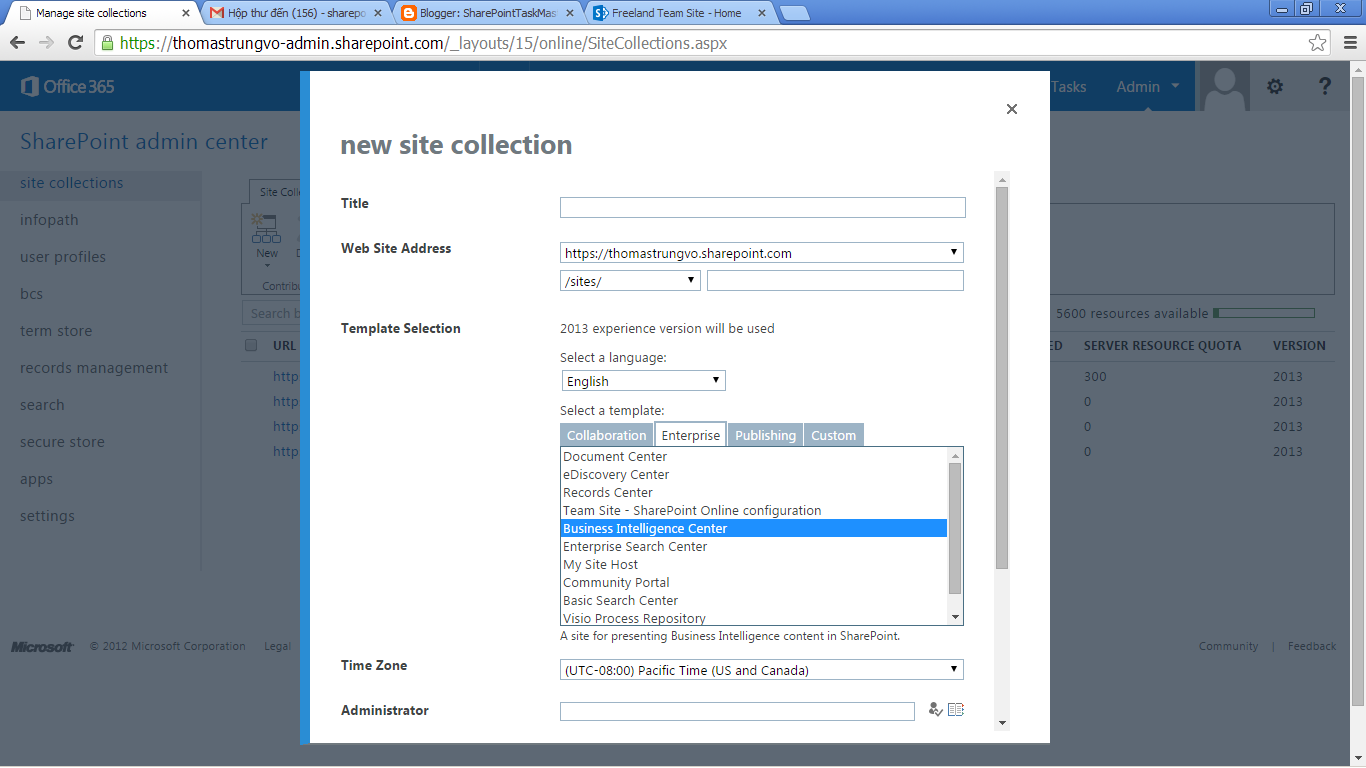Close the new site collection dialog

click(1012, 109)
